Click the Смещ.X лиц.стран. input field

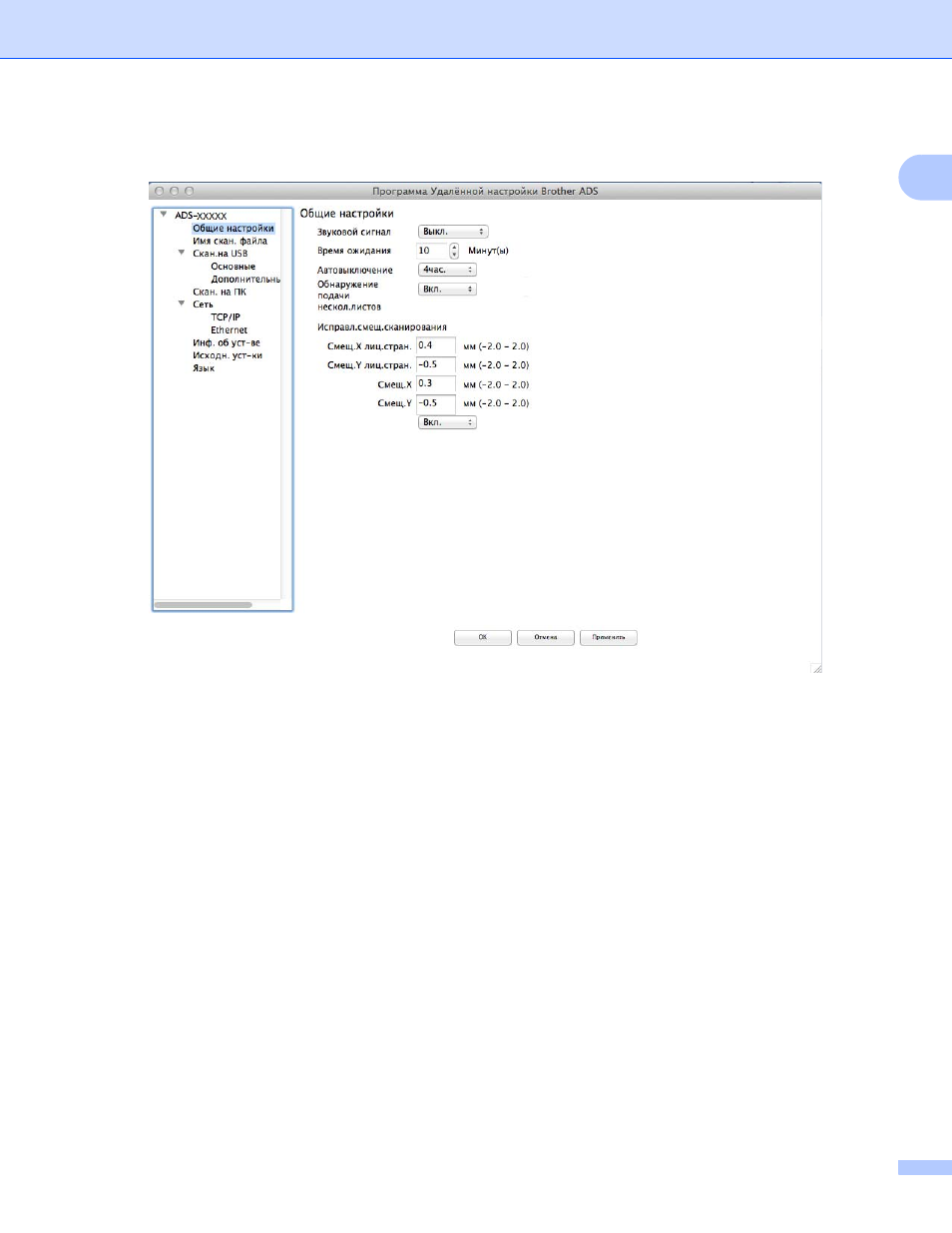coord(436,346)
